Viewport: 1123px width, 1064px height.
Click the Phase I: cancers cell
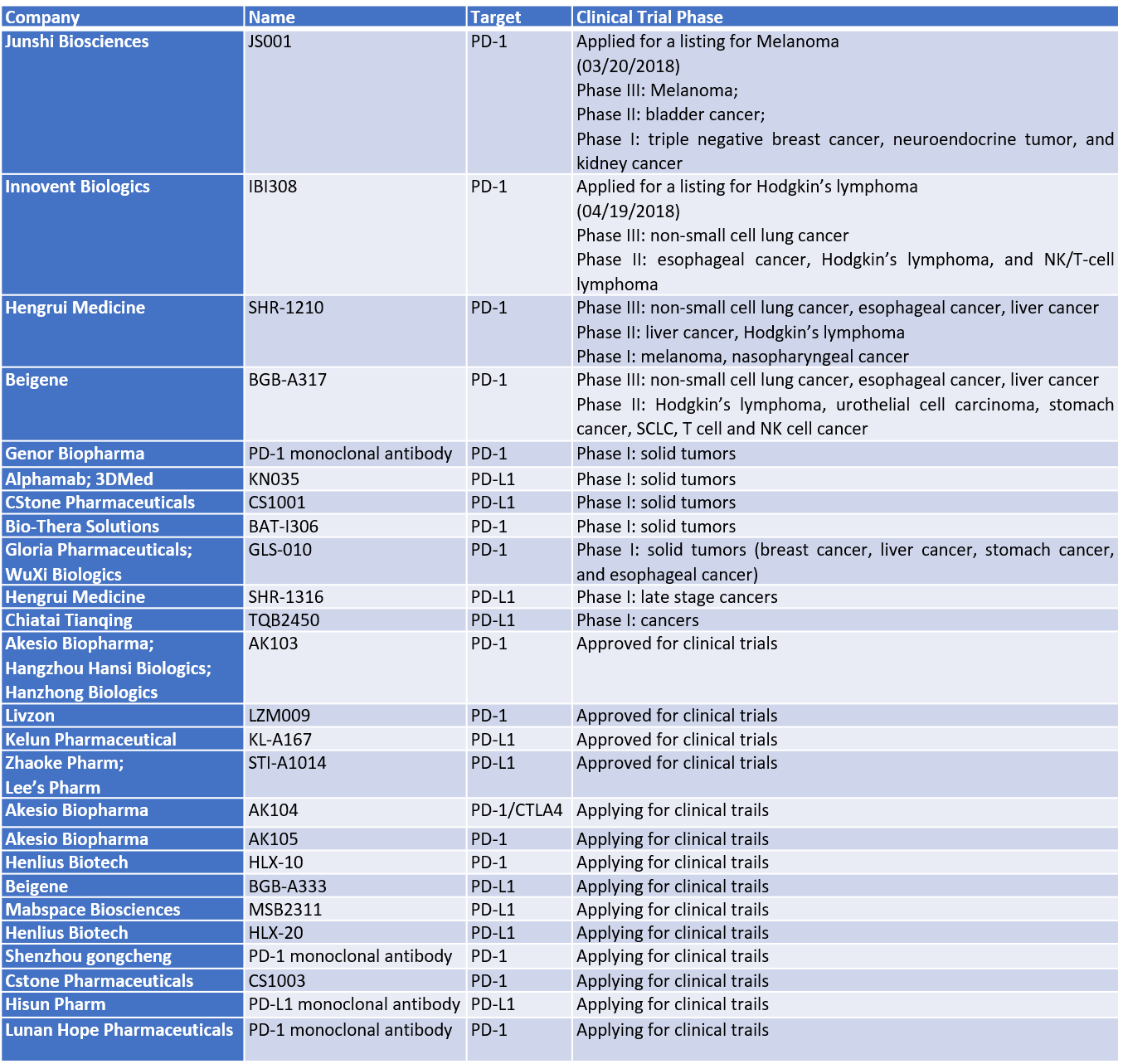coord(845,620)
